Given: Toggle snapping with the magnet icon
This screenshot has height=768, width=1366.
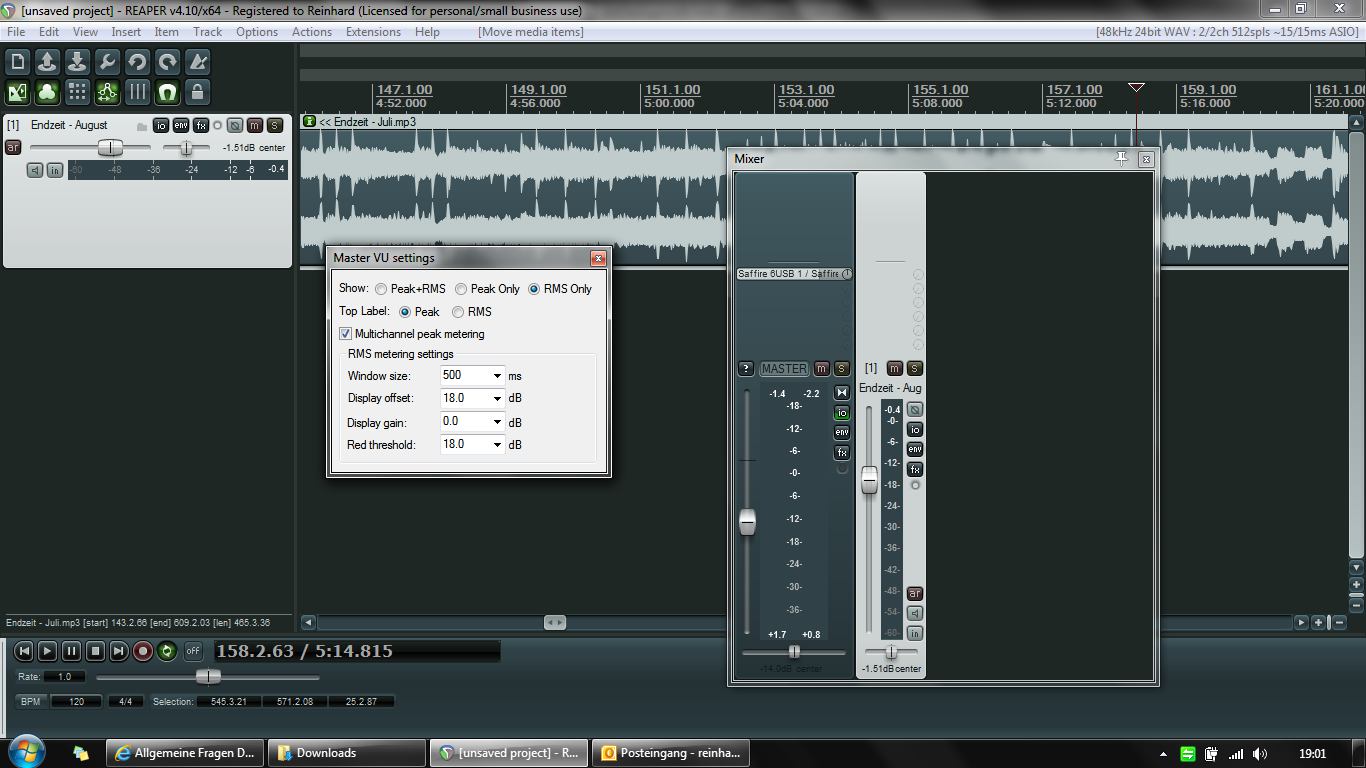Looking at the screenshot, I should pyautogui.click(x=167, y=92).
